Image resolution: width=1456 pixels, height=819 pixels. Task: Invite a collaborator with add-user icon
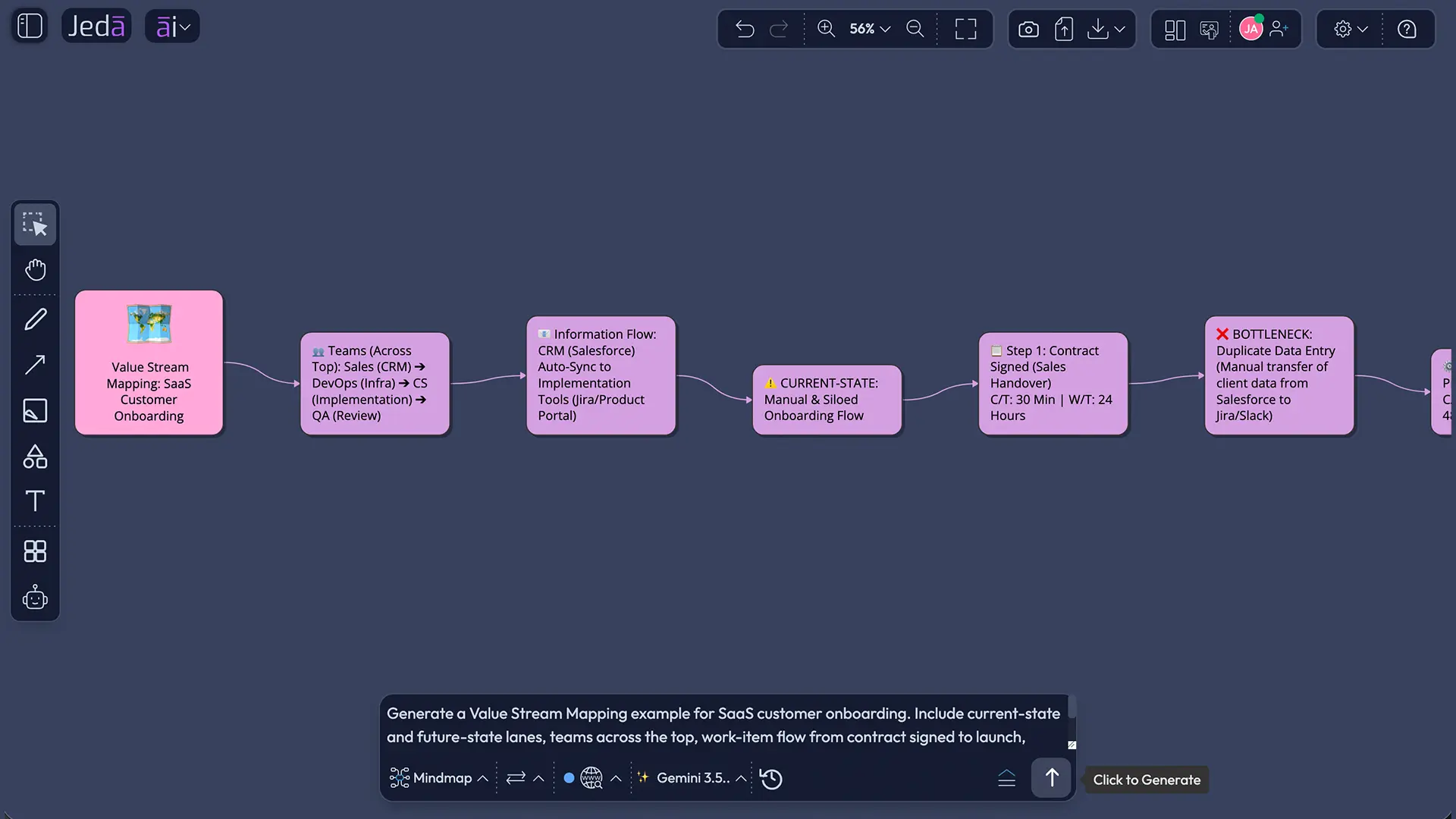pos(1279,29)
